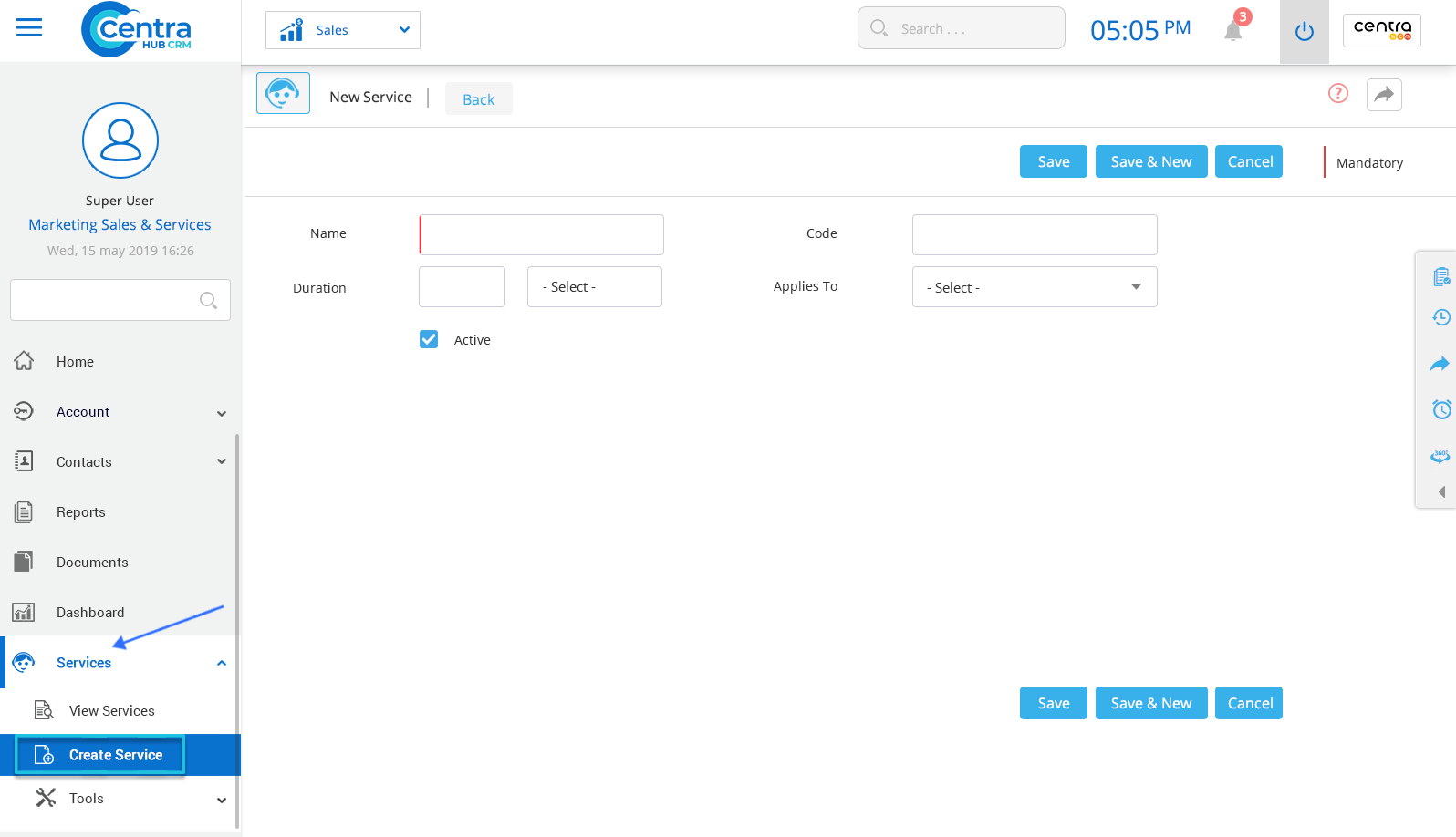Open the Duration unit Select dropdown

pyautogui.click(x=595, y=286)
